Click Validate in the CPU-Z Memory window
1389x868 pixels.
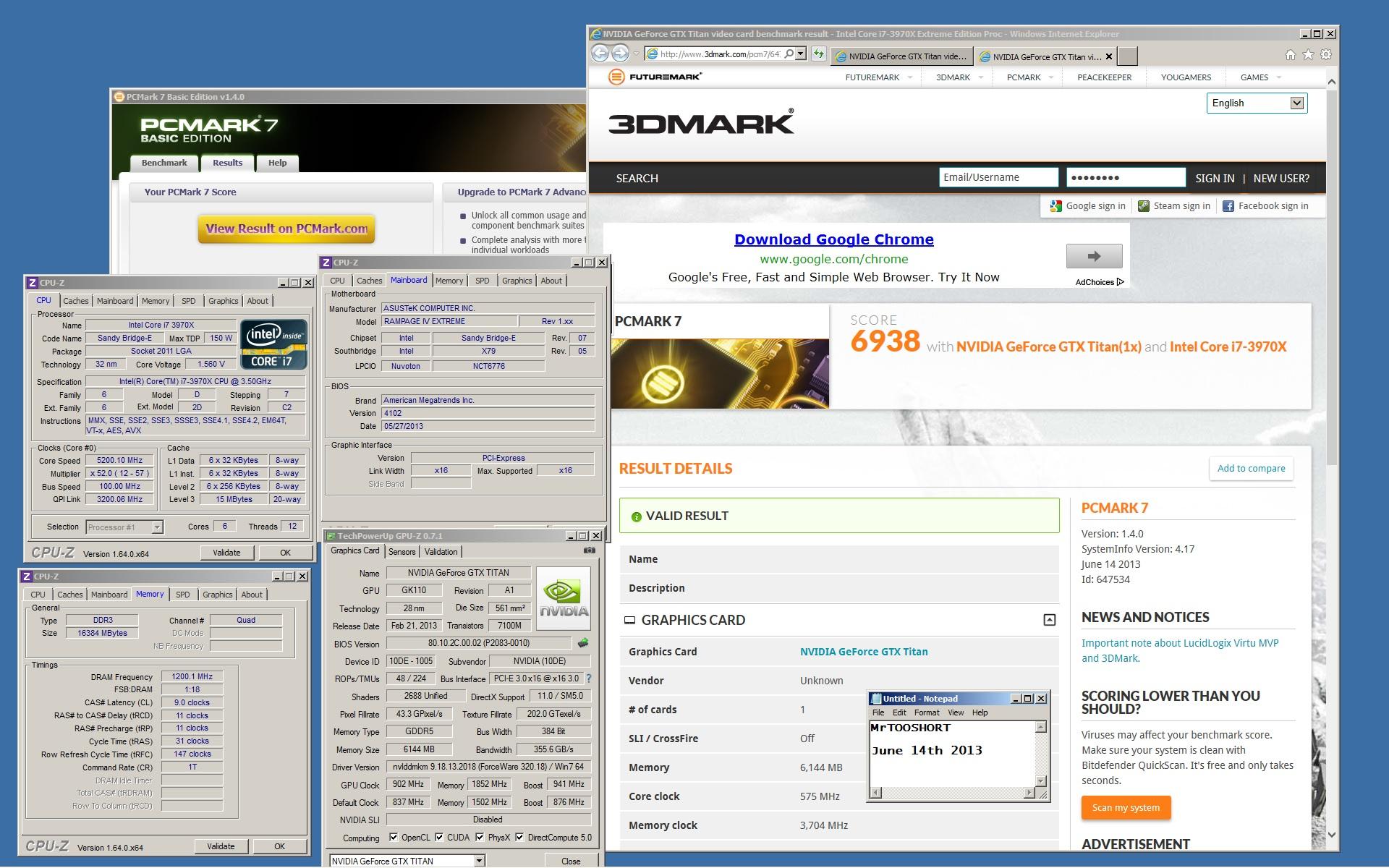click(x=221, y=846)
